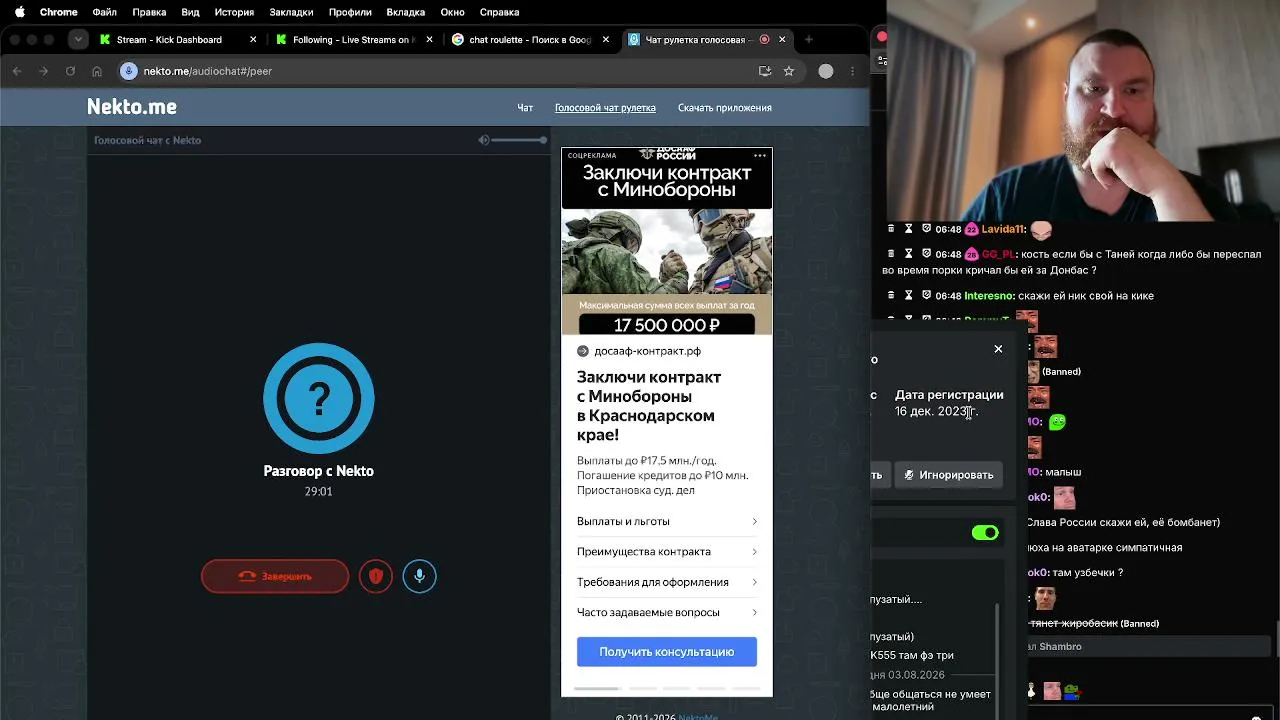Click the Chrome home icon
The width and height of the screenshot is (1280, 720).
pyautogui.click(x=97, y=71)
